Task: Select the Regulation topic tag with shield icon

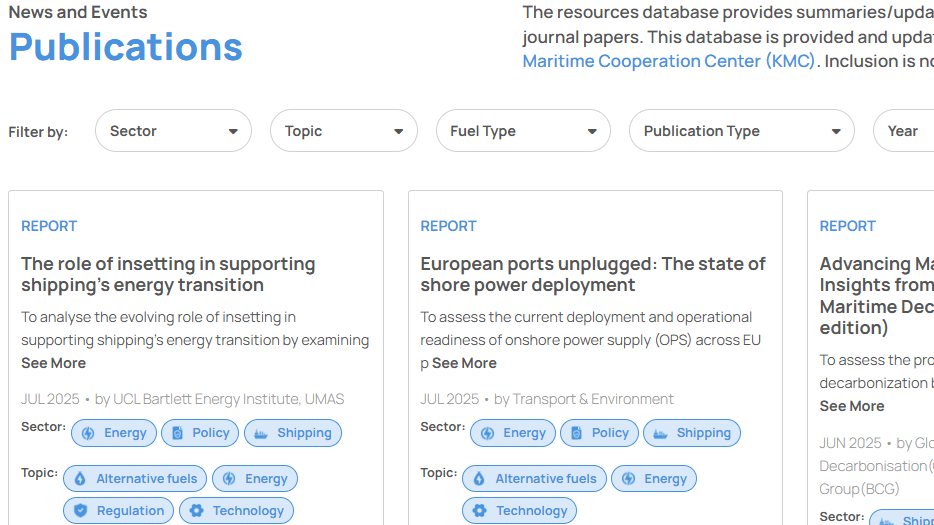Action: [x=119, y=511]
